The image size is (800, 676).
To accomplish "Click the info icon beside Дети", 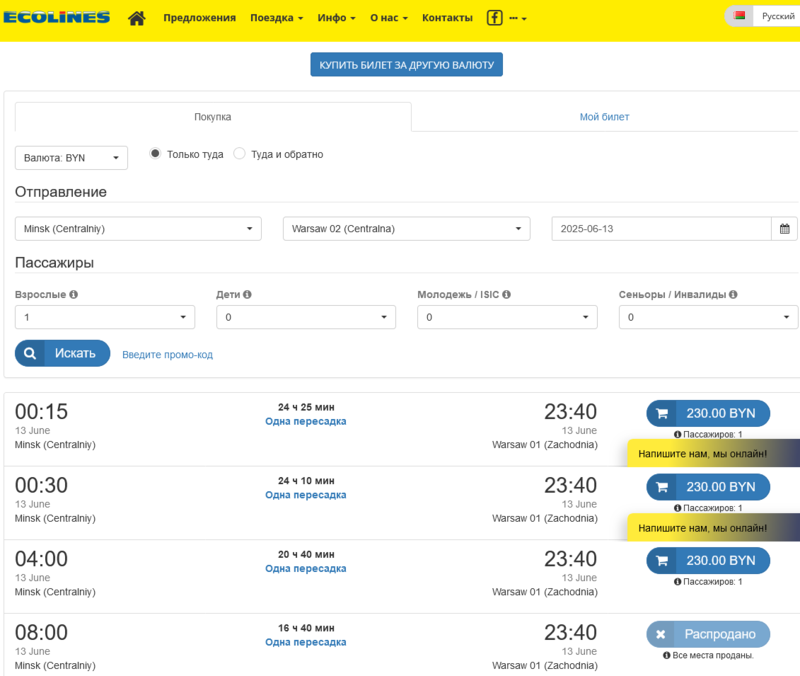I will [247, 295].
